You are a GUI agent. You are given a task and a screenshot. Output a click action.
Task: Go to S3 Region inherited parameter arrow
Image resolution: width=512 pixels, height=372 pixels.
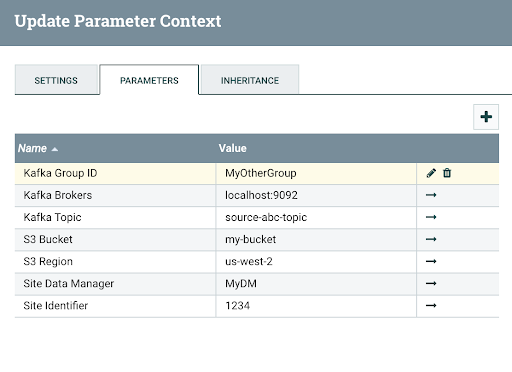431,261
